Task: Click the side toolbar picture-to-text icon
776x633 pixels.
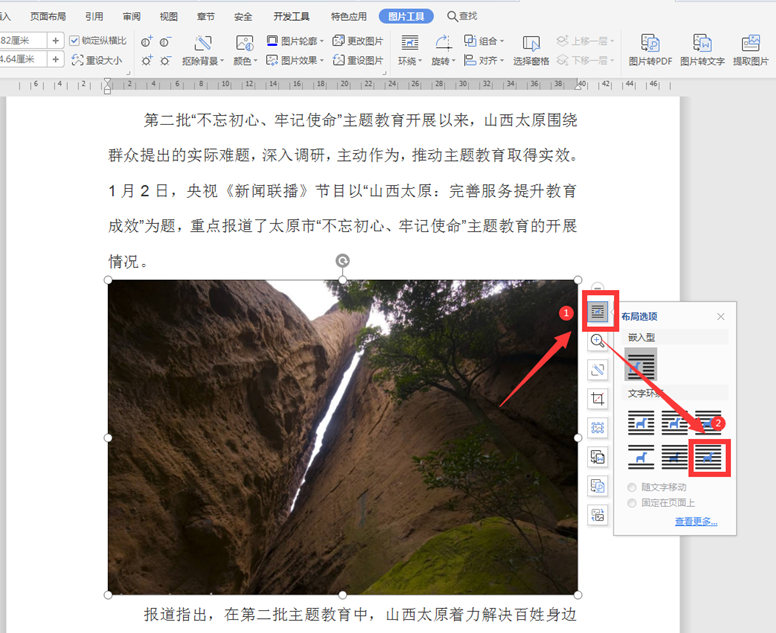Action: coord(598,457)
